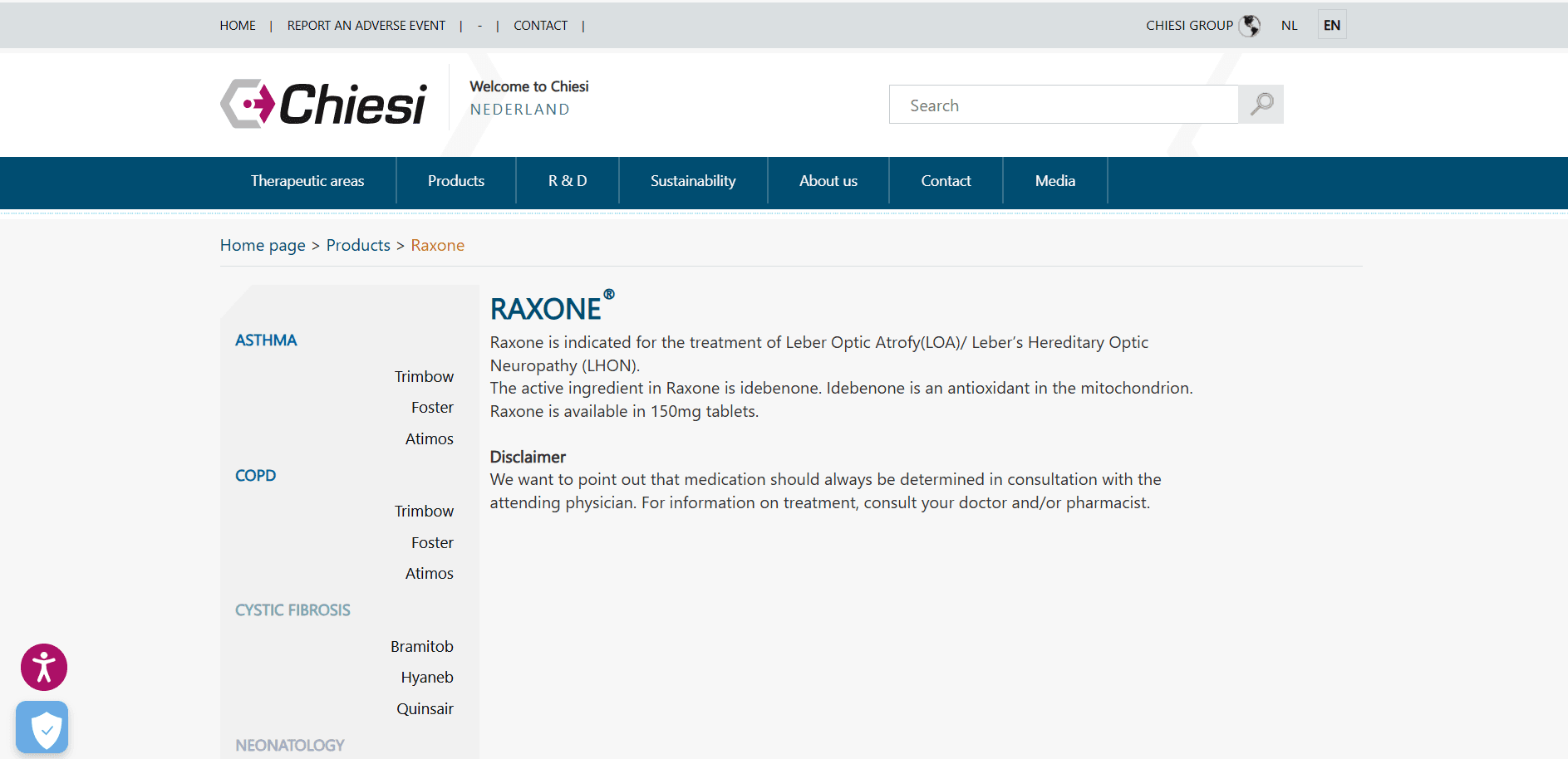
Task: Click 'Welcome to Chiesi' text
Action: (x=529, y=86)
